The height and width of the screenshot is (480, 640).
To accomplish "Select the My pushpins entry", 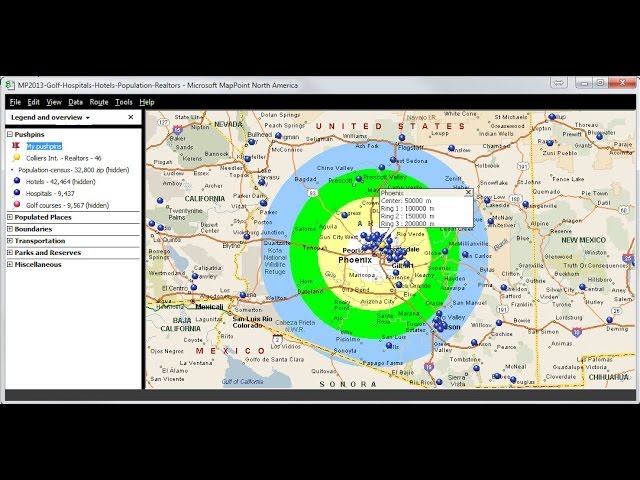I will [x=44, y=146].
